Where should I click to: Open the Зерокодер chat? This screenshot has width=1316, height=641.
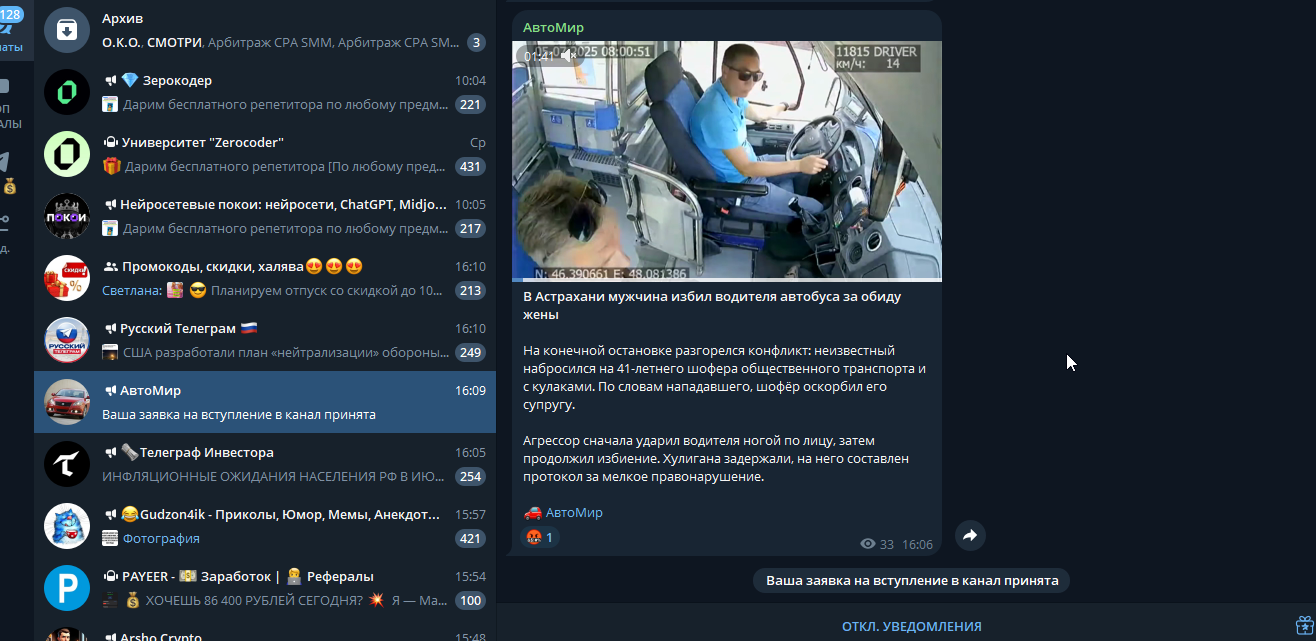(265, 92)
